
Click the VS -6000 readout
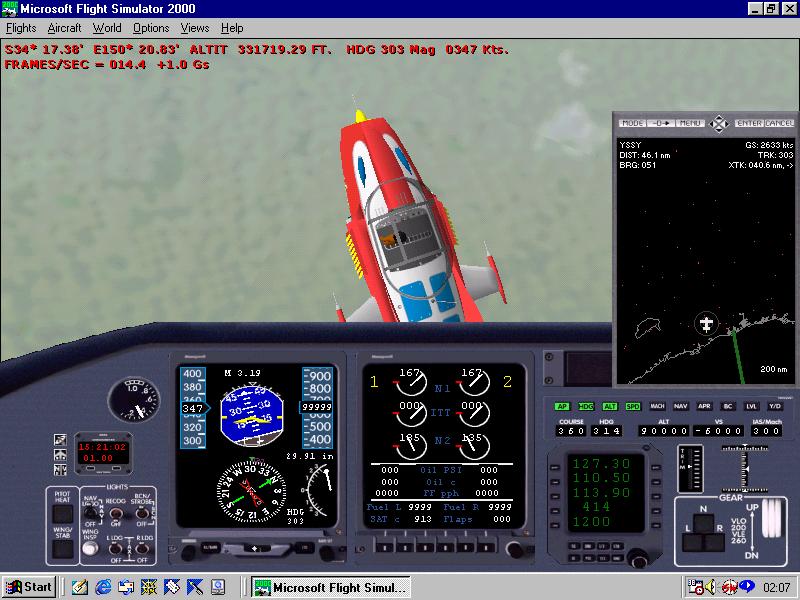pyautogui.click(x=718, y=431)
